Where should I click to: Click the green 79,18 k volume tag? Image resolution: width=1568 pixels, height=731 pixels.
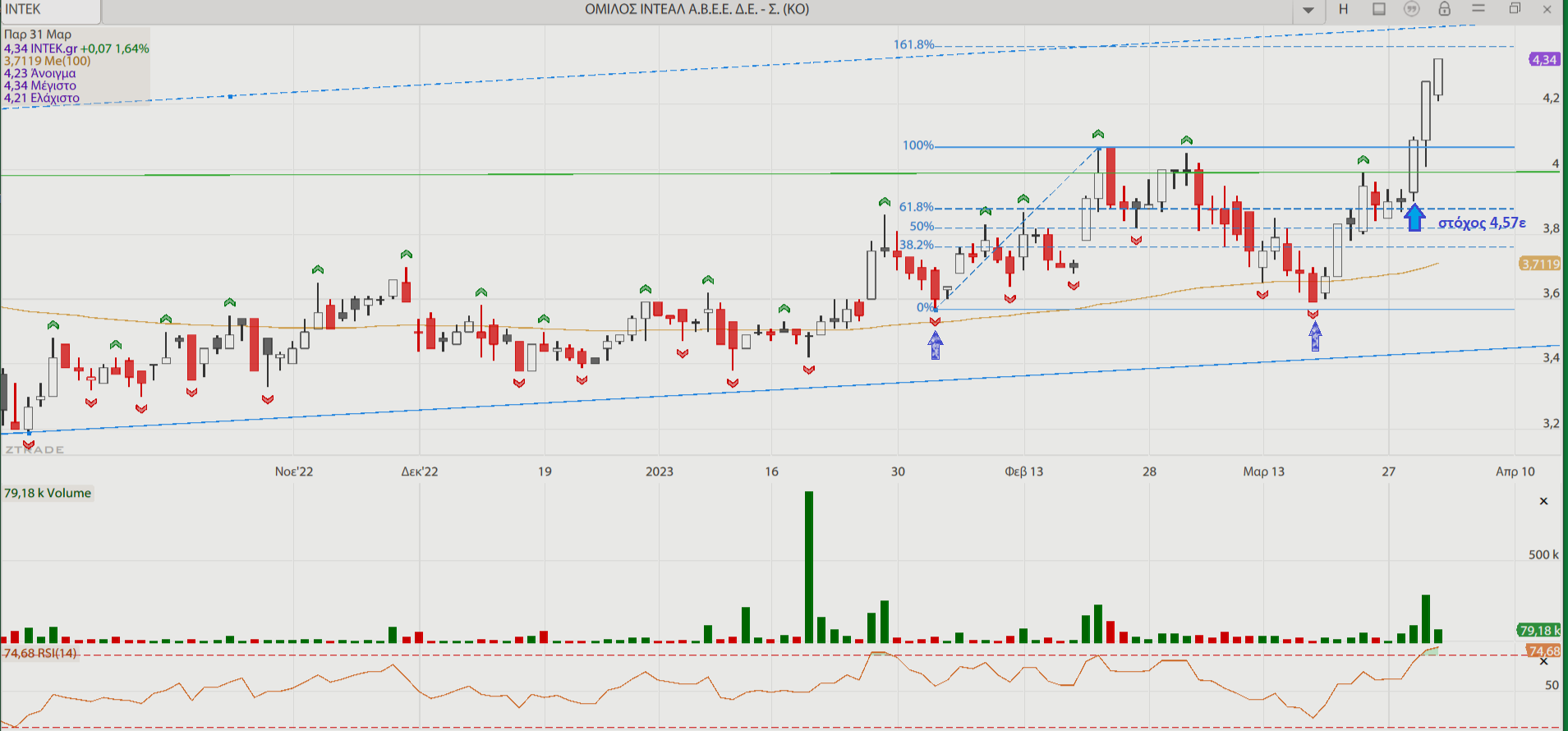pos(1539,630)
